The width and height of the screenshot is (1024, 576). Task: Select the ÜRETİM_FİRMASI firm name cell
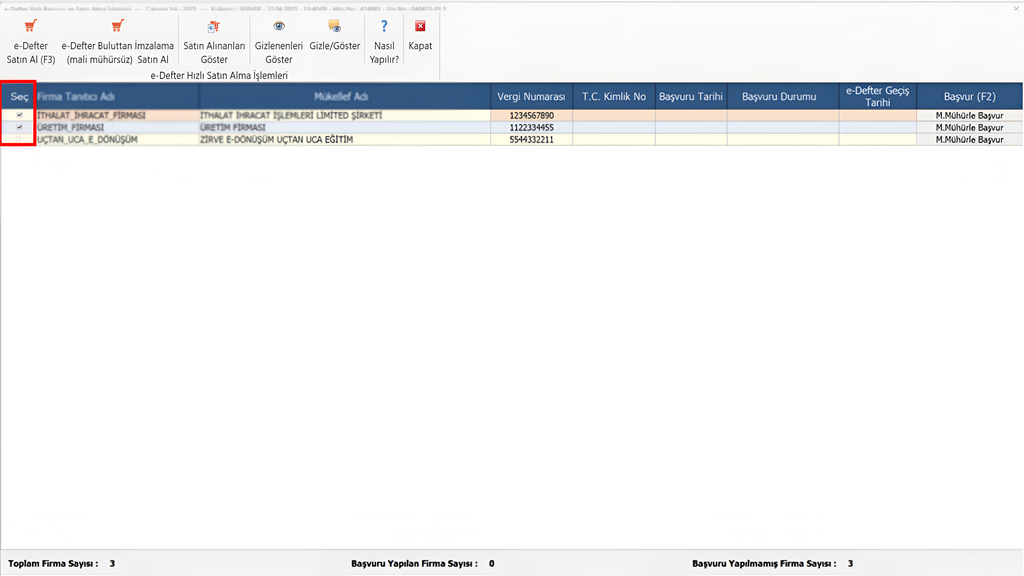[x=118, y=127]
